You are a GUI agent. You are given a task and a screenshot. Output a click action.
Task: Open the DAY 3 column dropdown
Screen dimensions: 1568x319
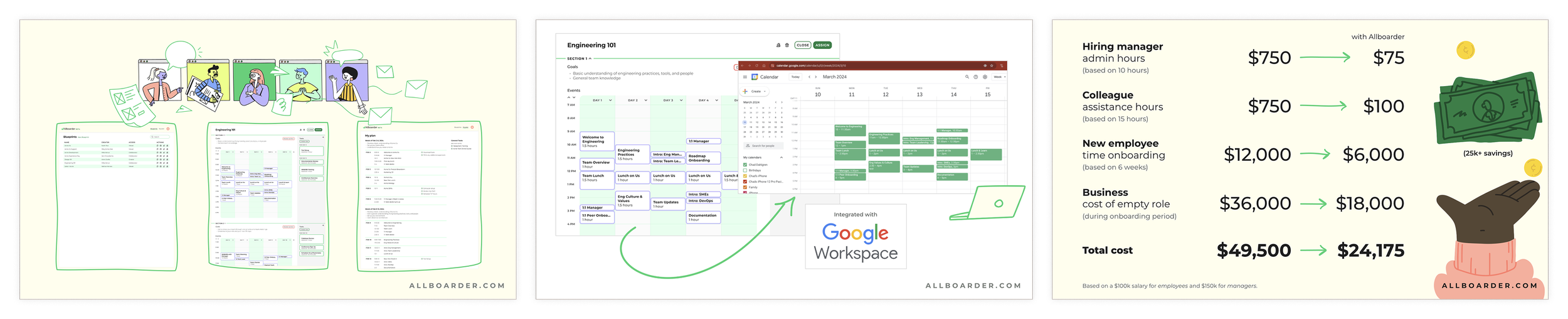point(681,100)
